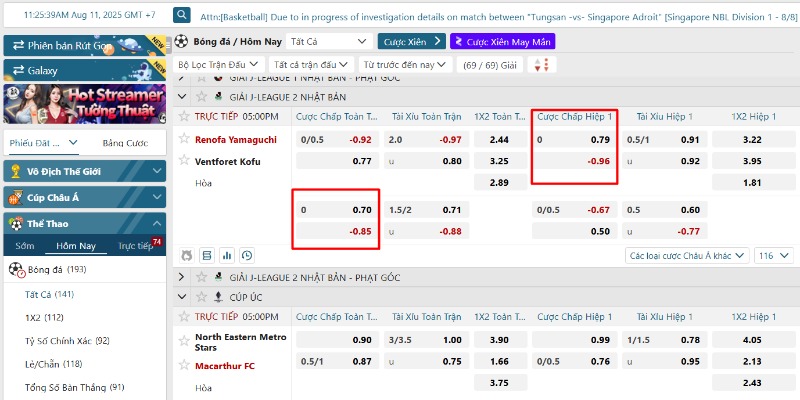
Task: Open Các loại cược Châu Á khác dropdown
Action: (x=685, y=255)
